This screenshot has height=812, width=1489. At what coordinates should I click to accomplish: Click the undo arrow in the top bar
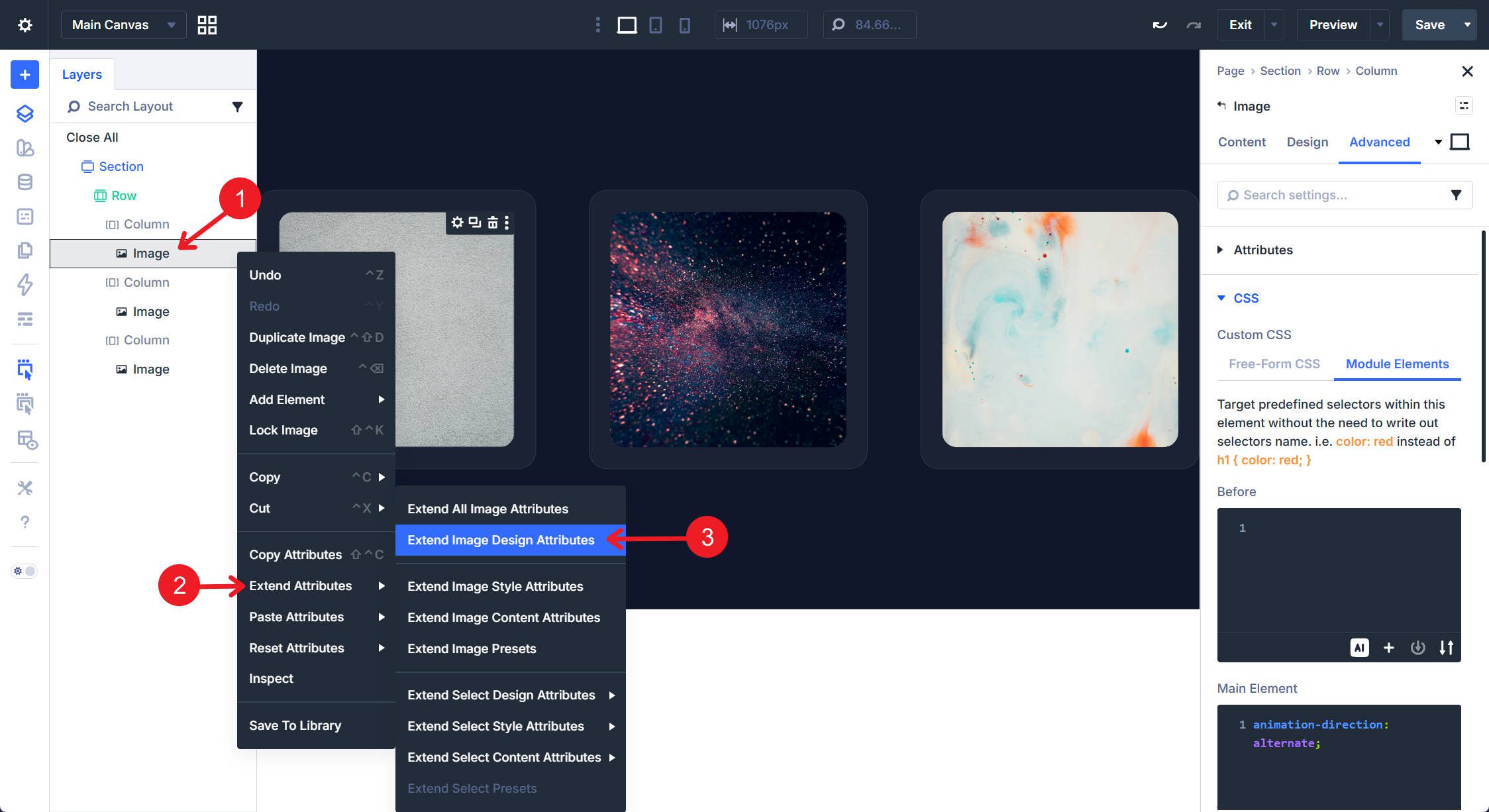[x=1159, y=24]
